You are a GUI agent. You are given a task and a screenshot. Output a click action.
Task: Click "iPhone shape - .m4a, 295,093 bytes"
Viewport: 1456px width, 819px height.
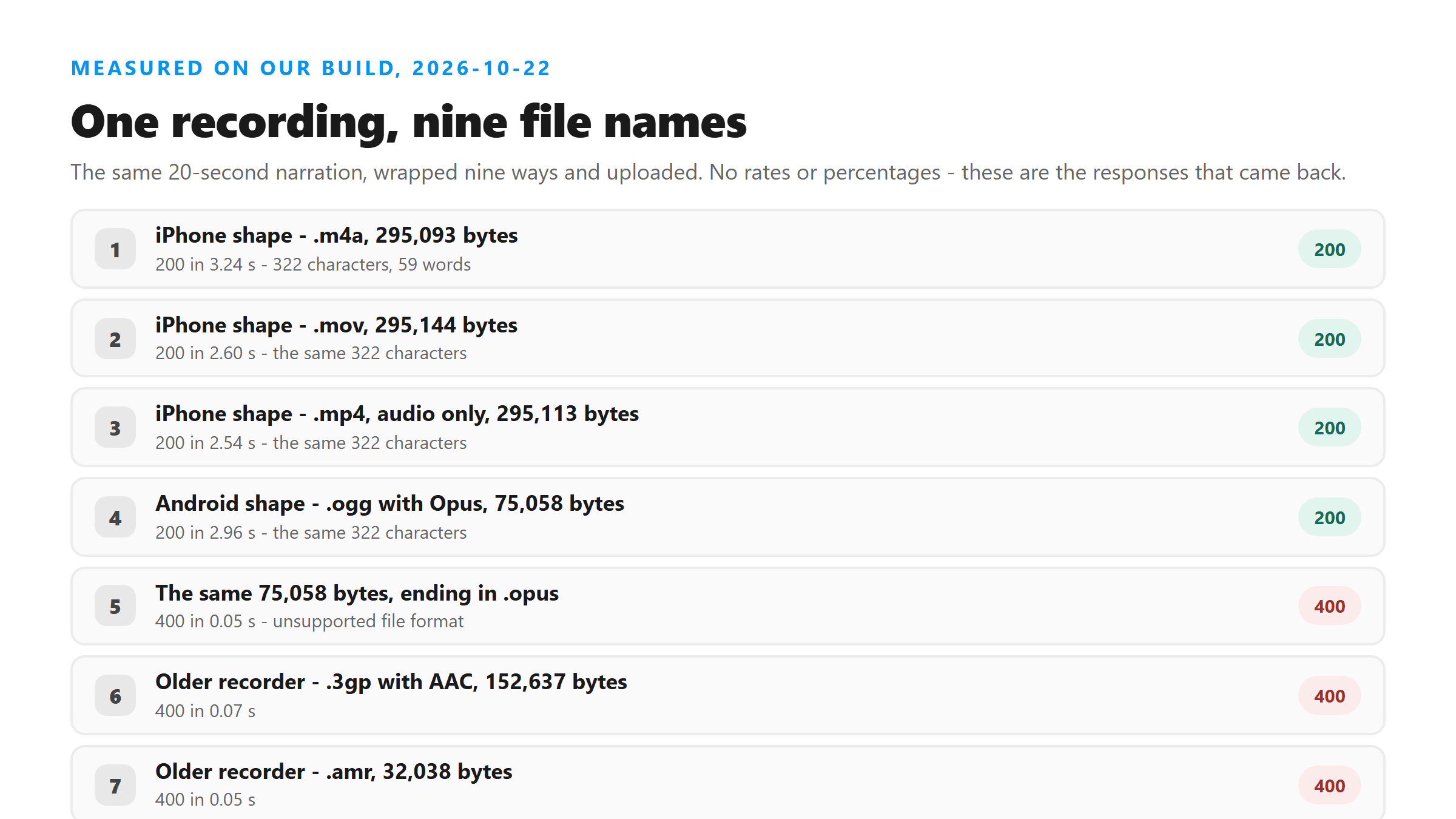click(337, 235)
